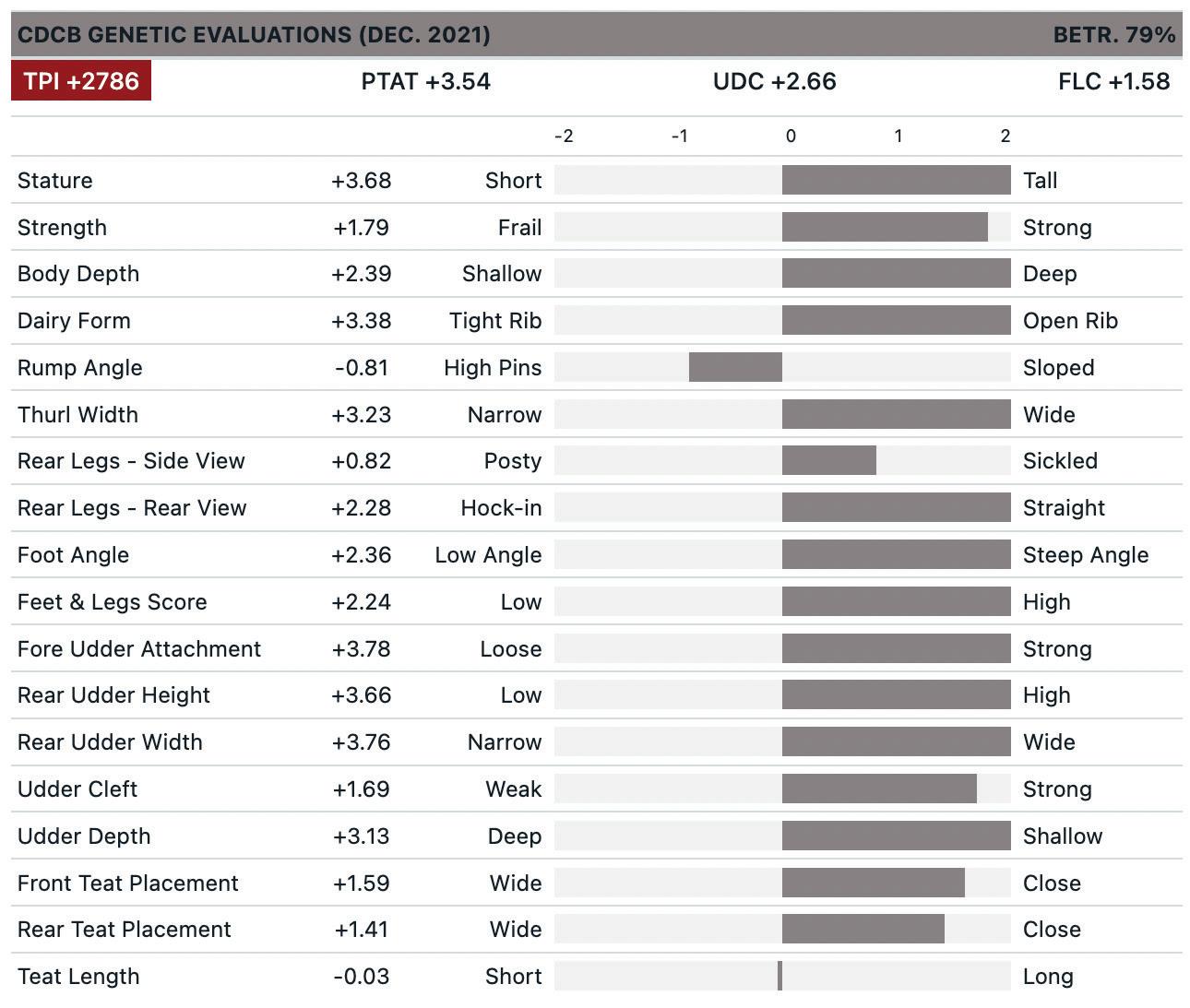Select the BETR. 79% label
1190x1008 pixels.
(x=1113, y=35)
